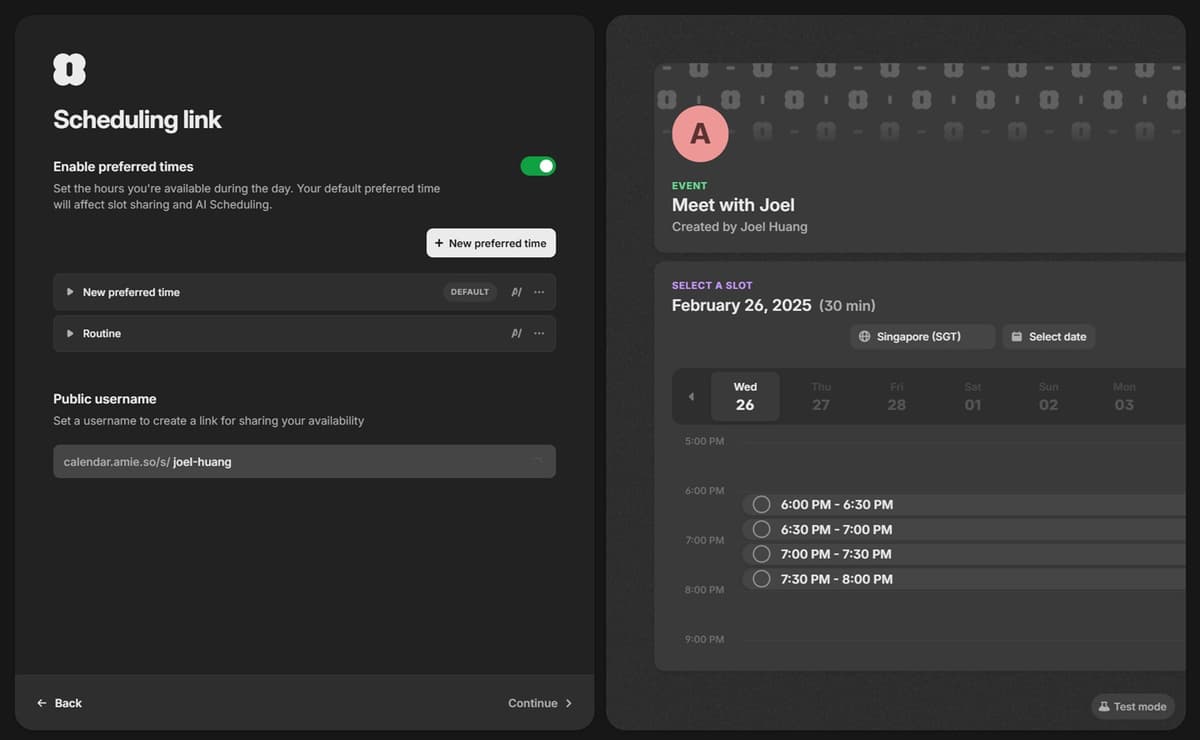Pick the 6:30 PM - 7:00 PM radio
Viewport: 1200px width, 740px height.
click(762, 529)
